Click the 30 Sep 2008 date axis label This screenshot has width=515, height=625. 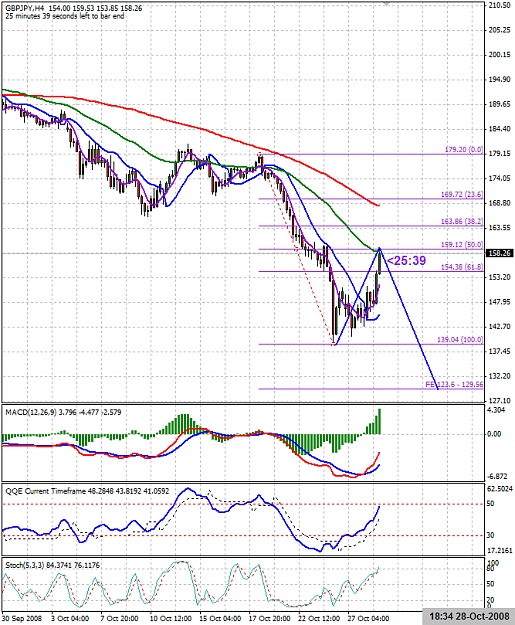coord(22,618)
